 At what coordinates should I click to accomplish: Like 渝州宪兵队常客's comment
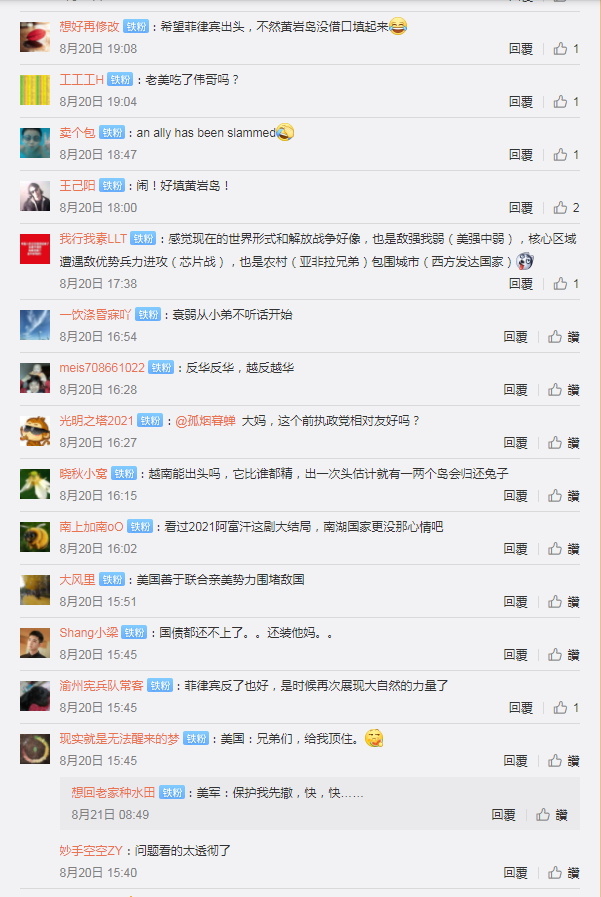pos(566,708)
